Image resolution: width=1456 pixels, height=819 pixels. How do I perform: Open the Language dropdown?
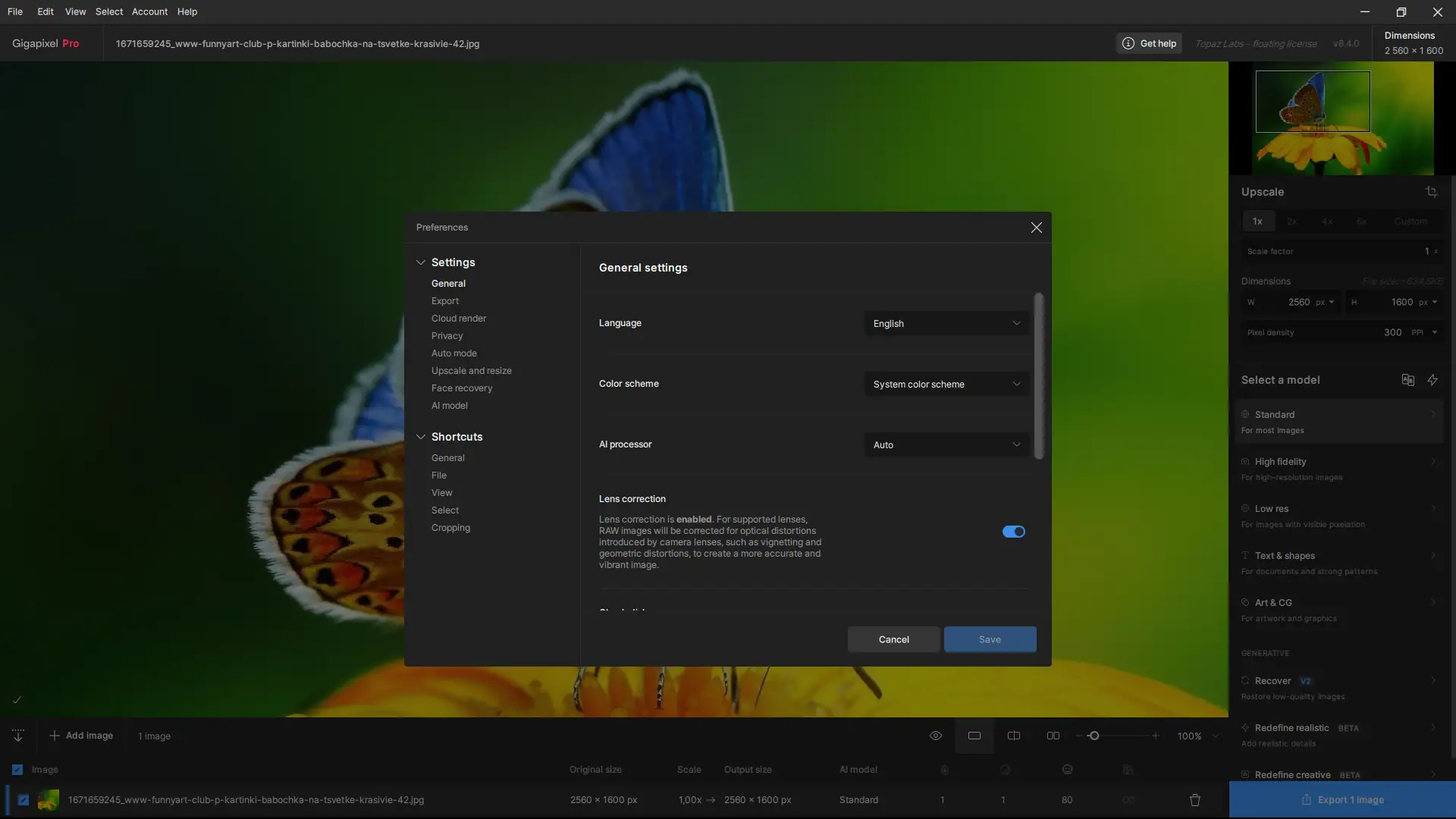click(x=946, y=324)
